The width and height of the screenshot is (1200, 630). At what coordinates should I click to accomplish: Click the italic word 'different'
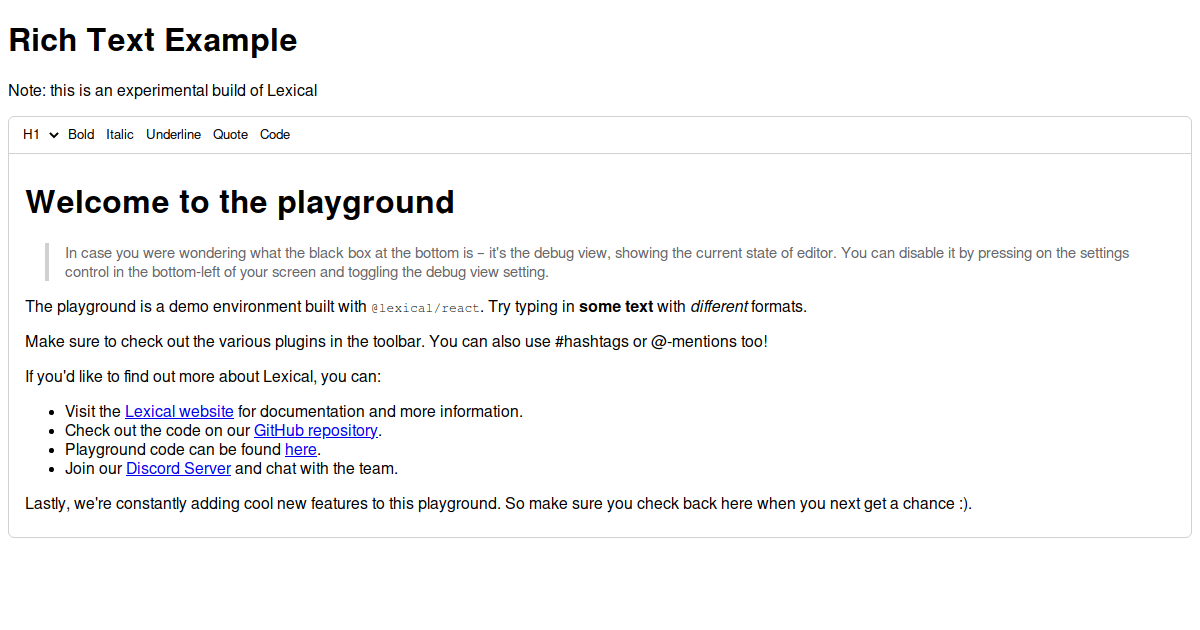(x=718, y=307)
